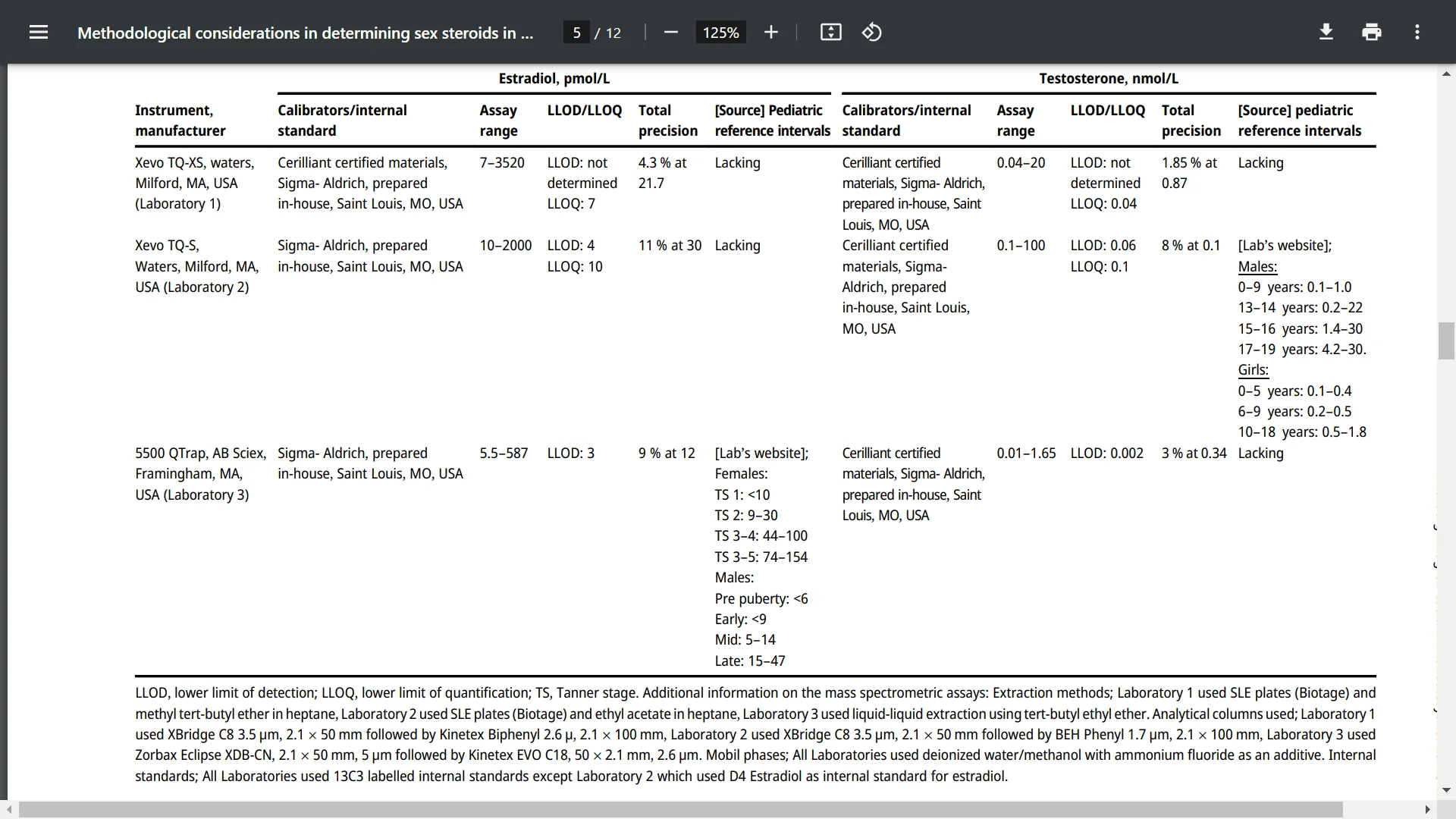
Task: Click the 'LLOD: 0.002' cell
Action: tap(1106, 453)
